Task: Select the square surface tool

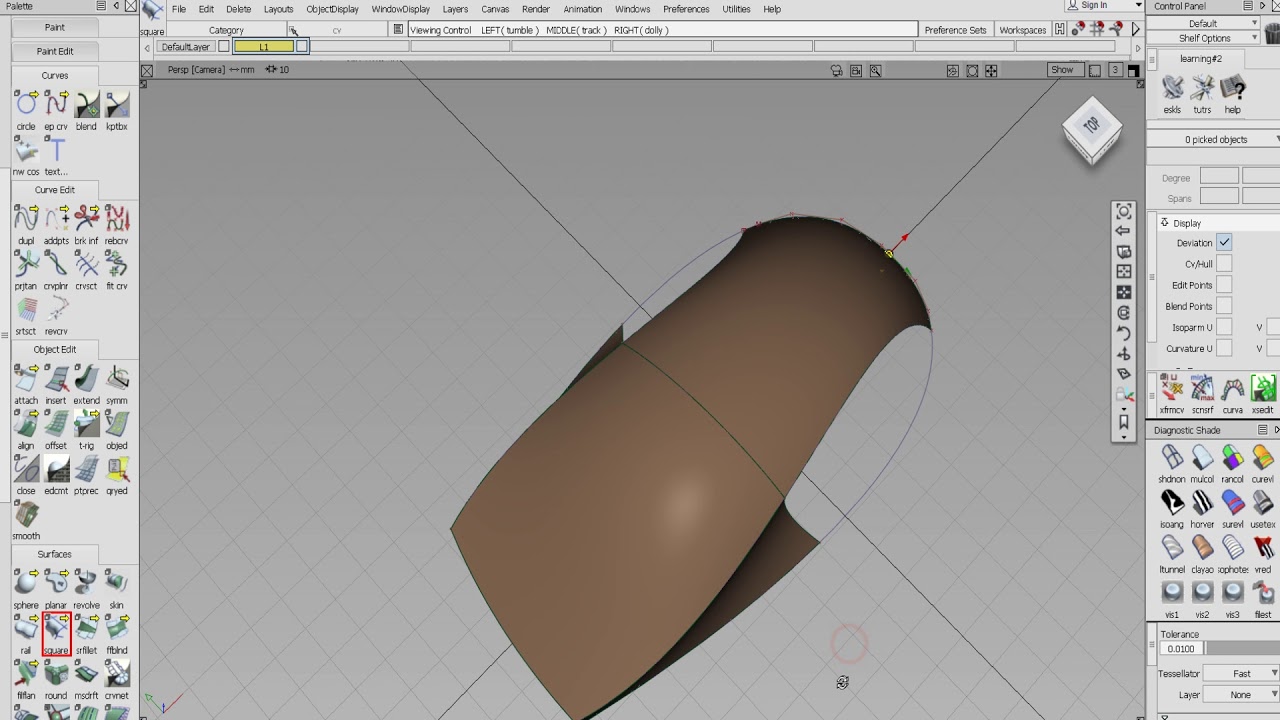Action: click(x=56, y=634)
